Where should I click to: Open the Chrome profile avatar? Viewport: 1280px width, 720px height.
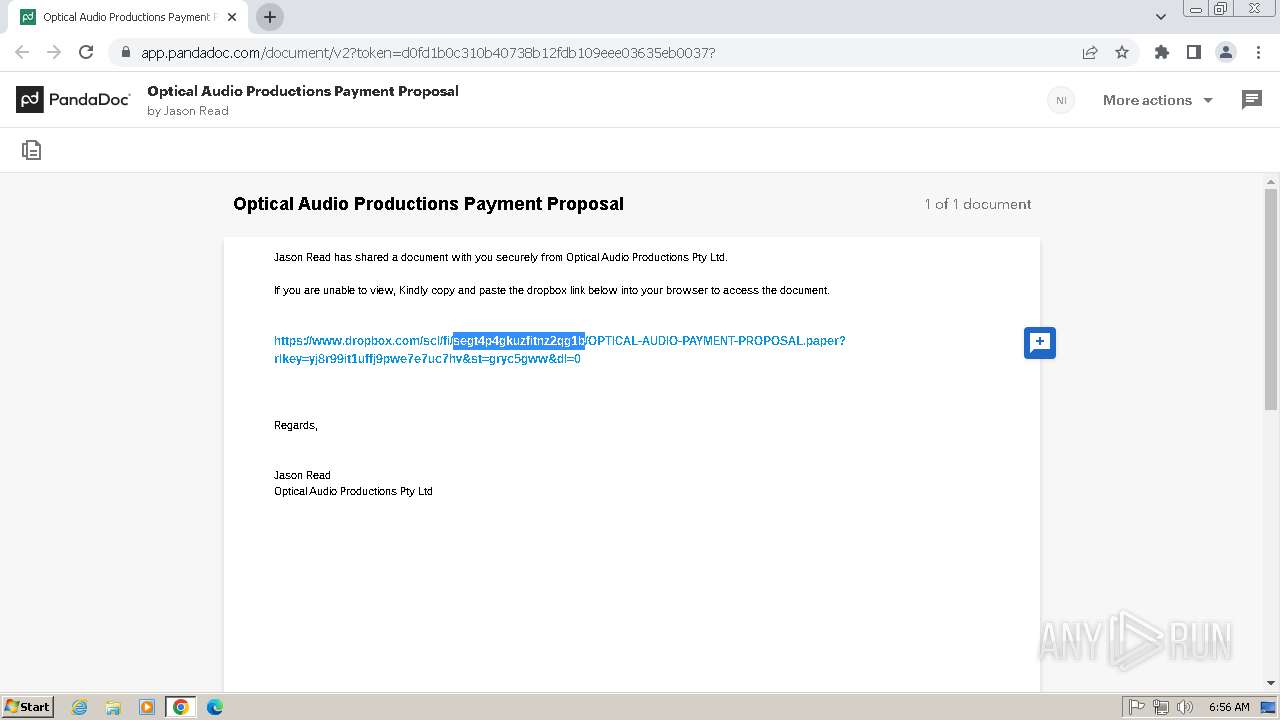click(1225, 52)
